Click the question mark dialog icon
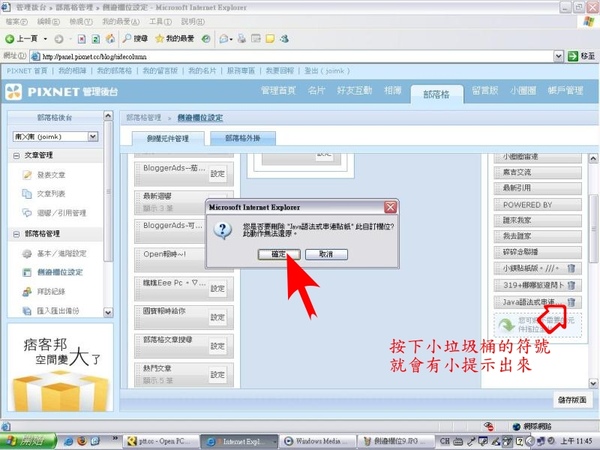 (x=223, y=231)
